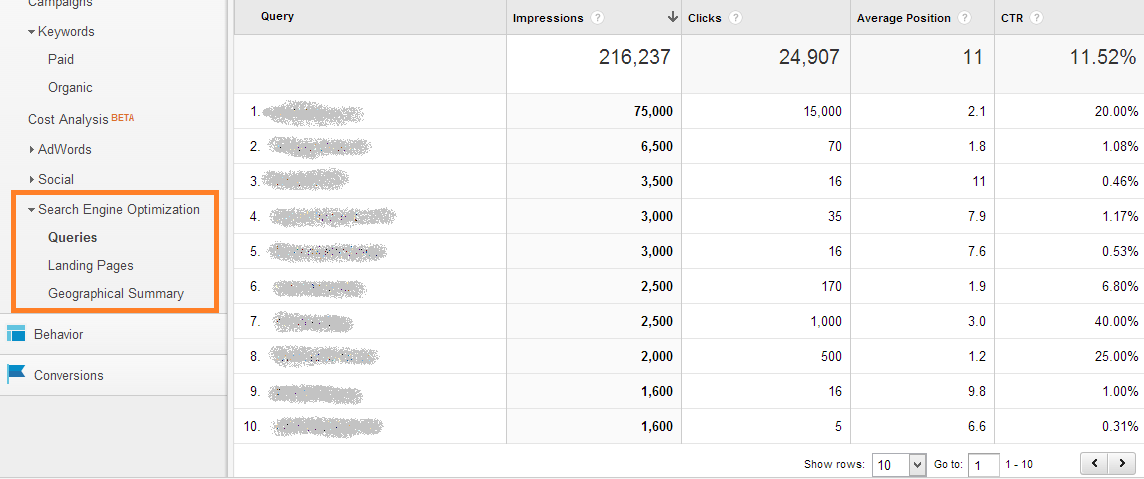
Task: Expand the AdWords menu
Action: (x=32, y=150)
